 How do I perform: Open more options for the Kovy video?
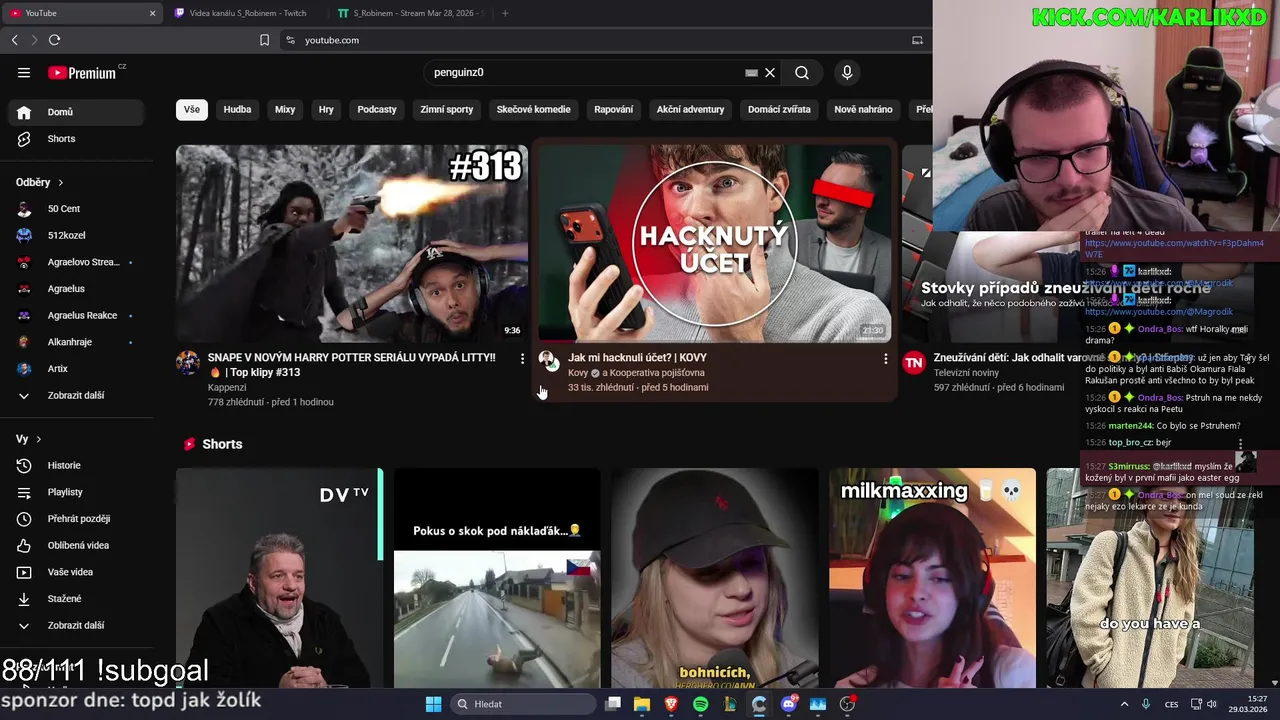[x=885, y=358]
